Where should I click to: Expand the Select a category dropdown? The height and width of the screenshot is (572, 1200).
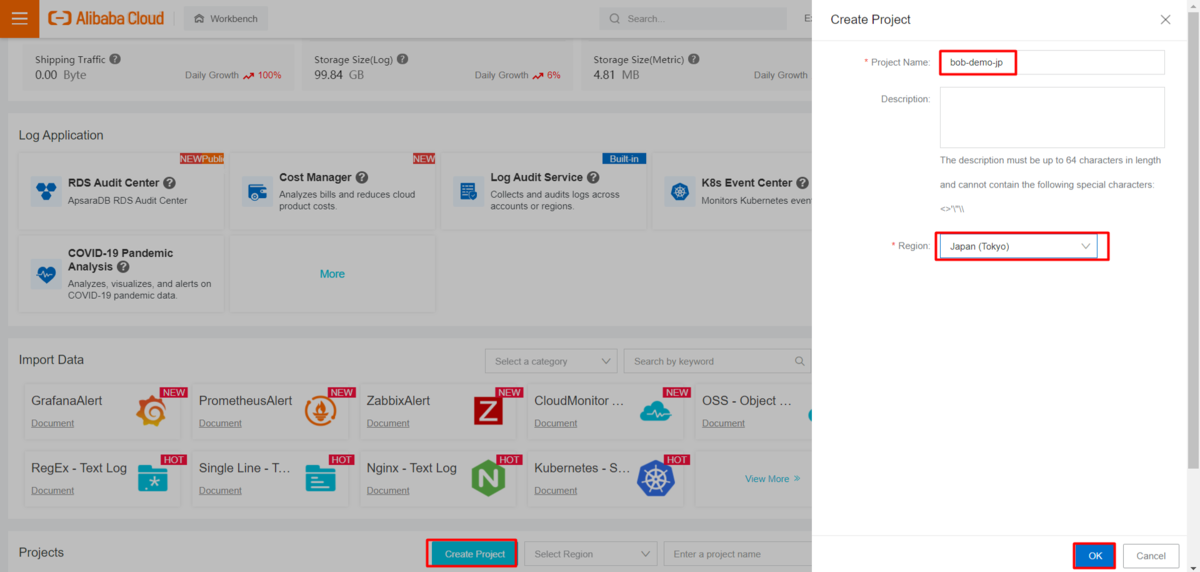coord(551,361)
